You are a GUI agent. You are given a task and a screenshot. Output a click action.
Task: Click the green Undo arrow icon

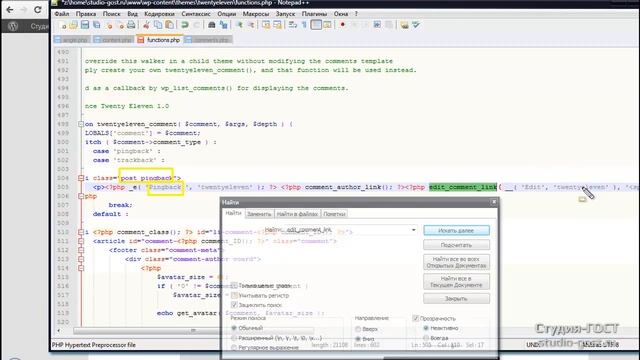pos(184,25)
